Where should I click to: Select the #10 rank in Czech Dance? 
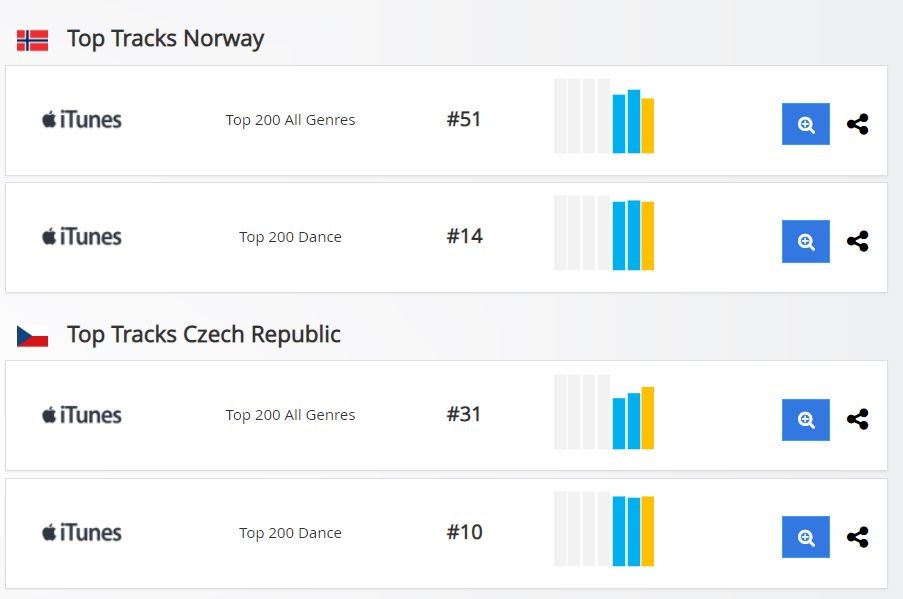coord(464,532)
